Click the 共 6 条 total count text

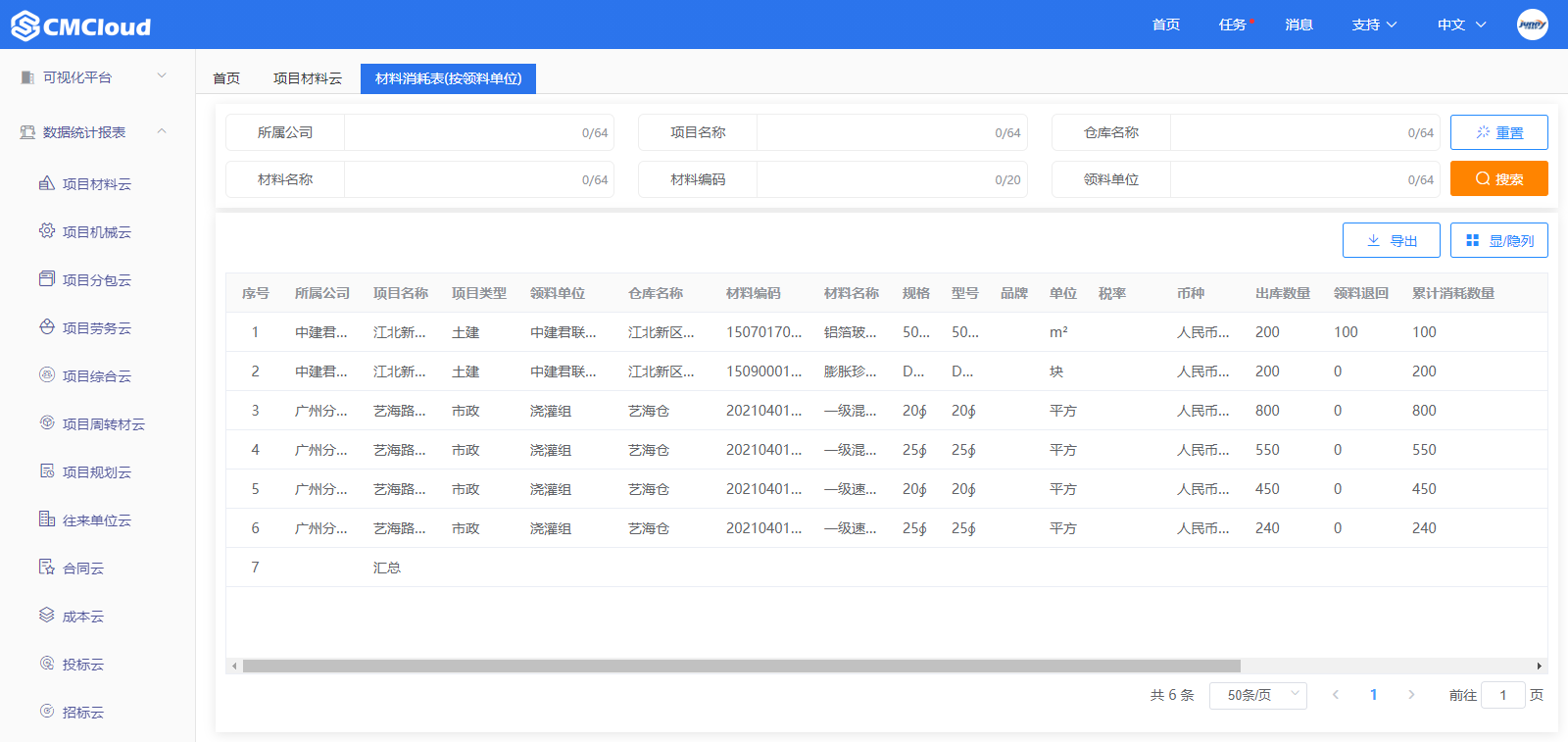click(1172, 695)
